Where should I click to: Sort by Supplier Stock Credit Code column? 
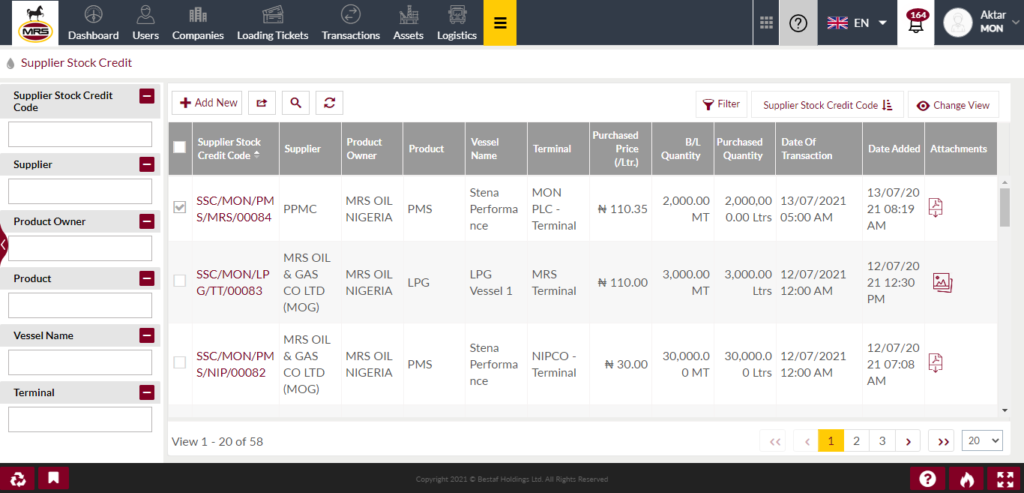tap(229, 148)
